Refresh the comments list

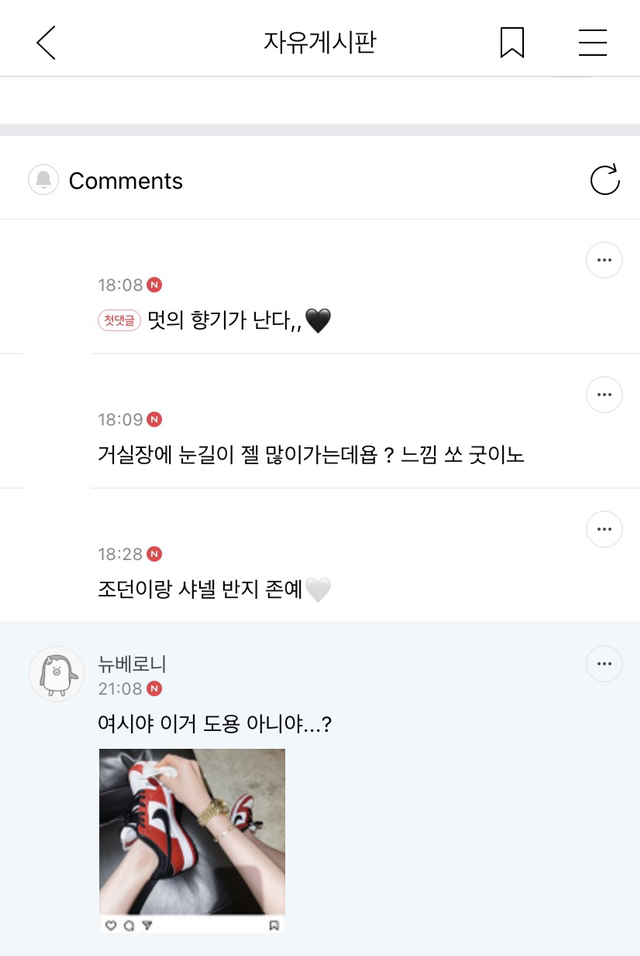pyautogui.click(x=605, y=180)
